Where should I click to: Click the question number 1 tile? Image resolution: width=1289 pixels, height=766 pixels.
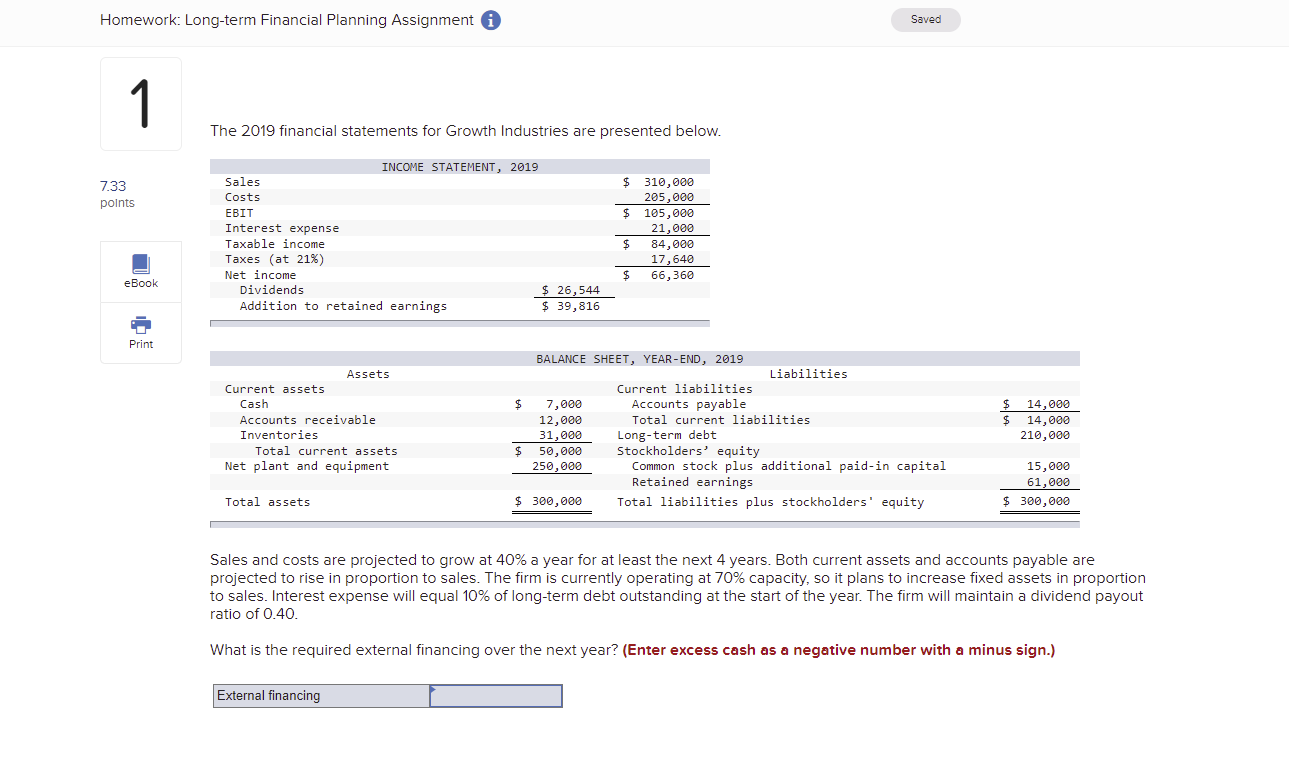point(140,103)
